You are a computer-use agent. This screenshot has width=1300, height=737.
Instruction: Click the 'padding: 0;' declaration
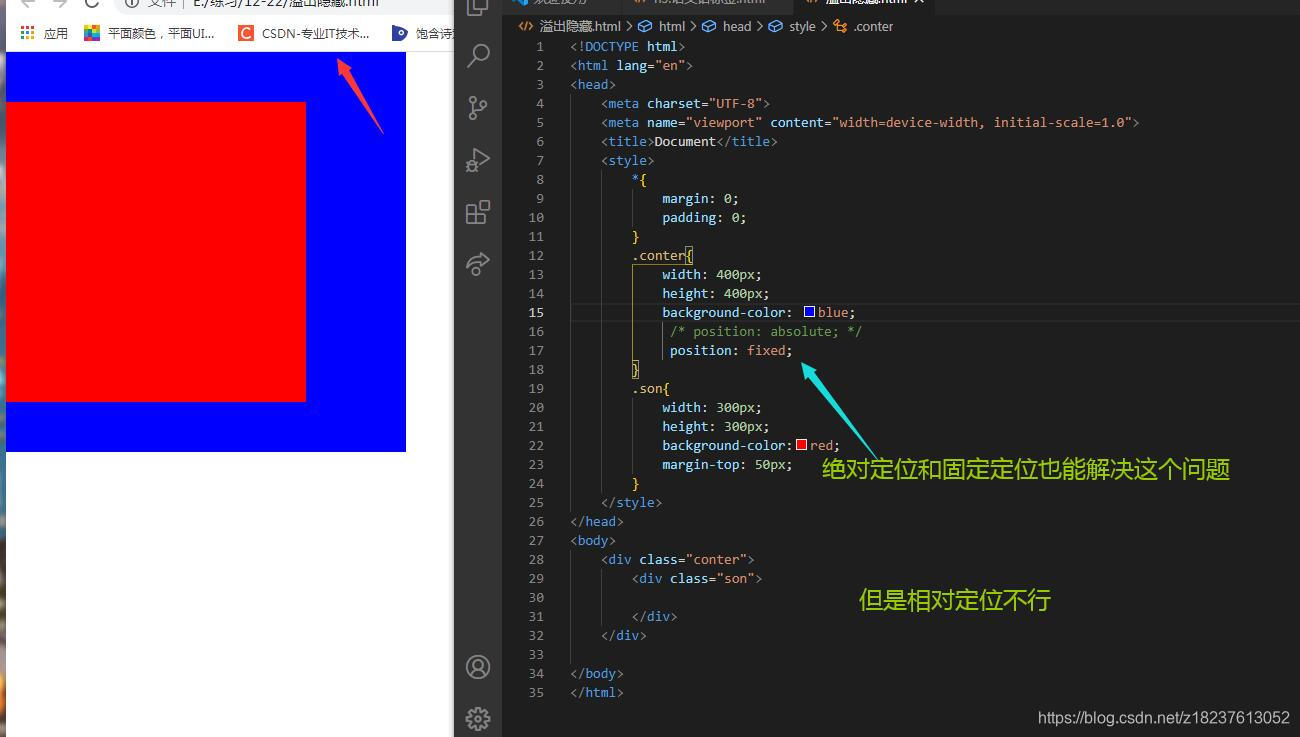click(x=704, y=217)
